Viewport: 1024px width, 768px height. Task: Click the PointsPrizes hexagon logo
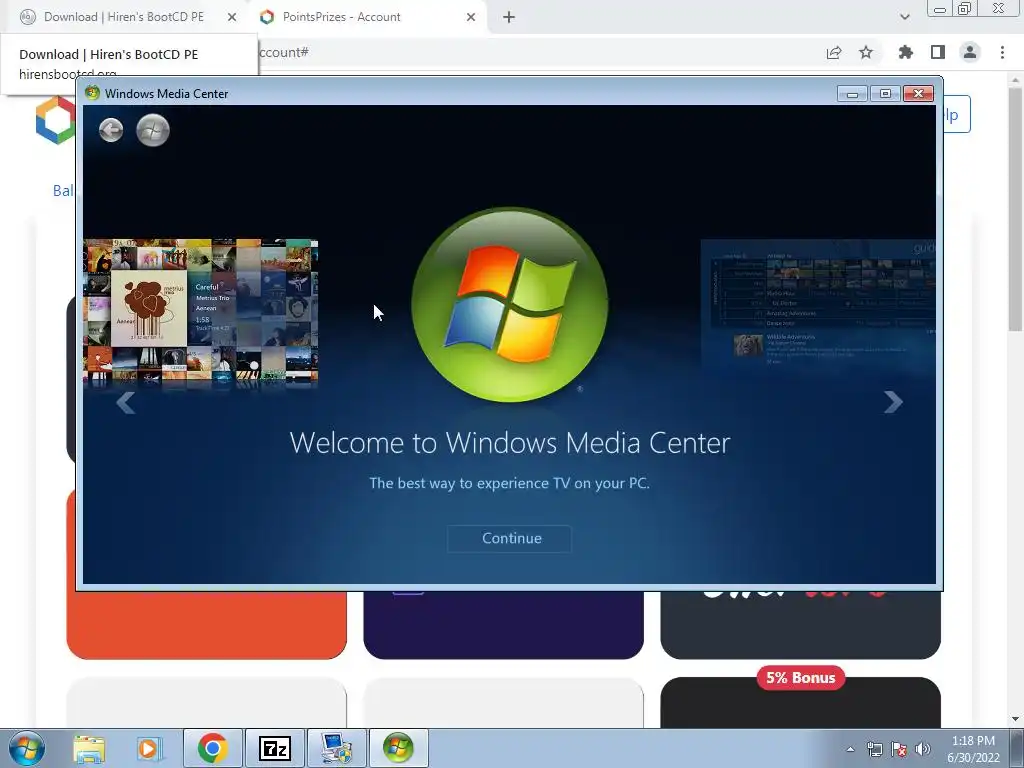click(x=56, y=120)
